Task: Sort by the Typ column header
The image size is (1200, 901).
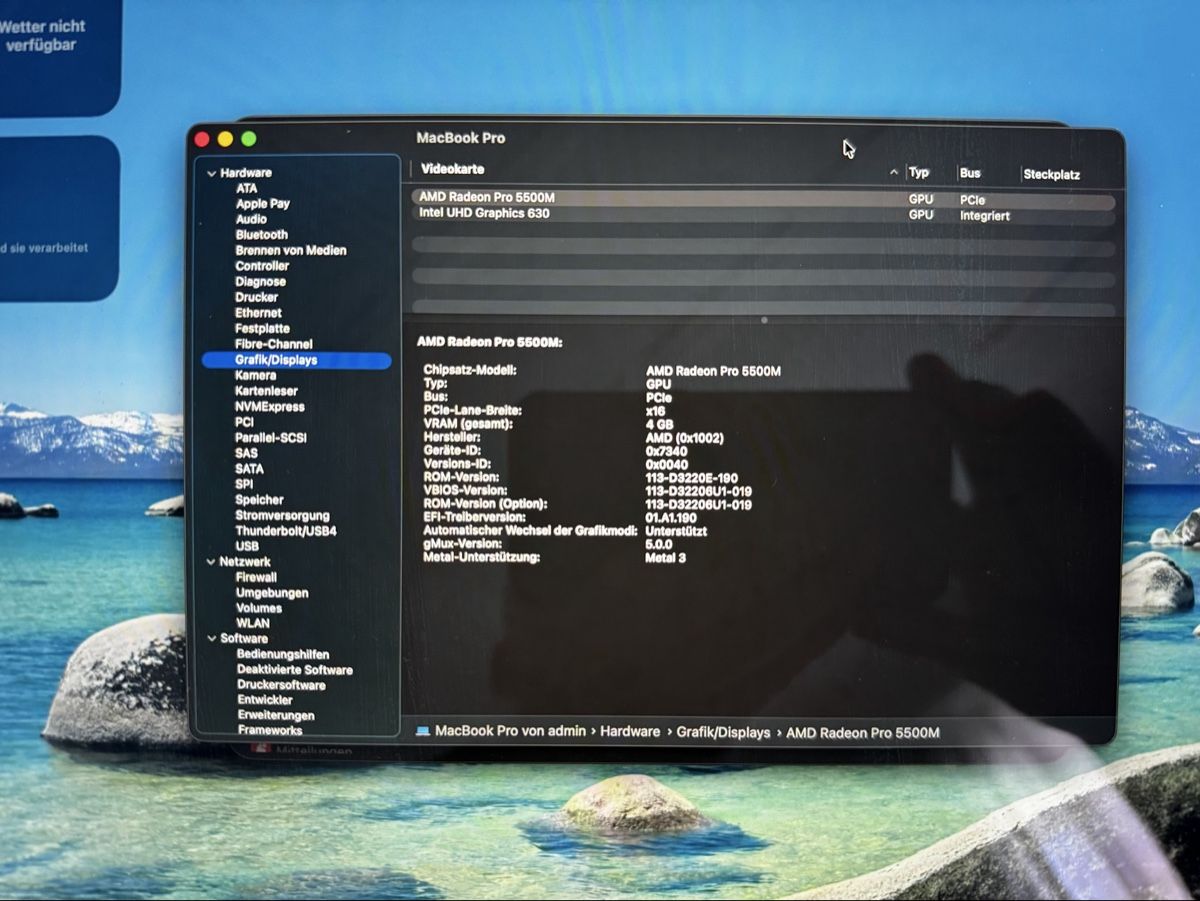Action: pyautogui.click(x=919, y=173)
